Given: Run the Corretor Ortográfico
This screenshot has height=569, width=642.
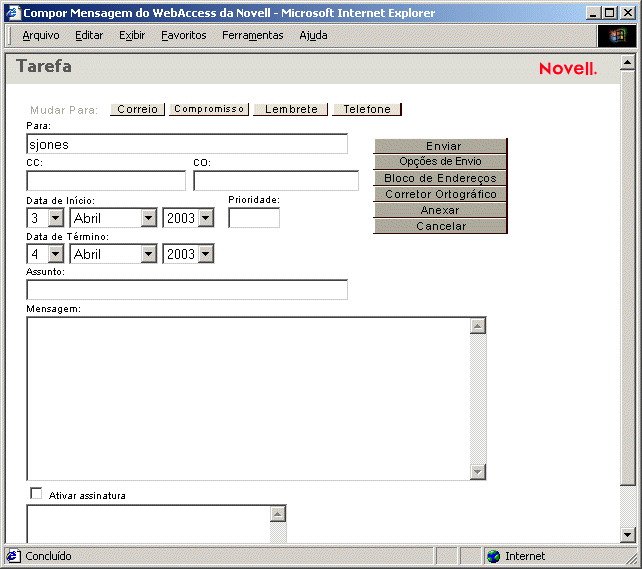Looking at the screenshot, I should coord(441,194).
